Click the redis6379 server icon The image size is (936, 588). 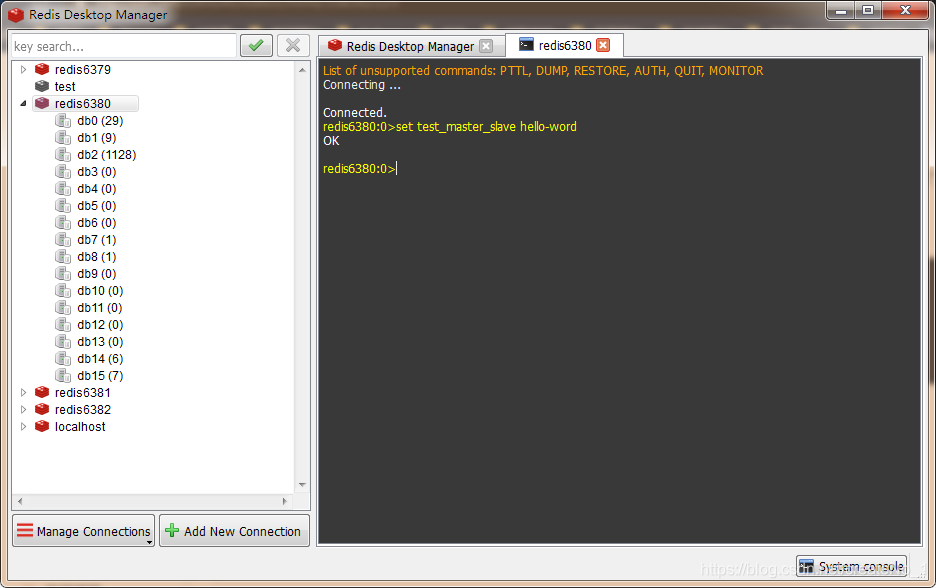tap(42, 69)
